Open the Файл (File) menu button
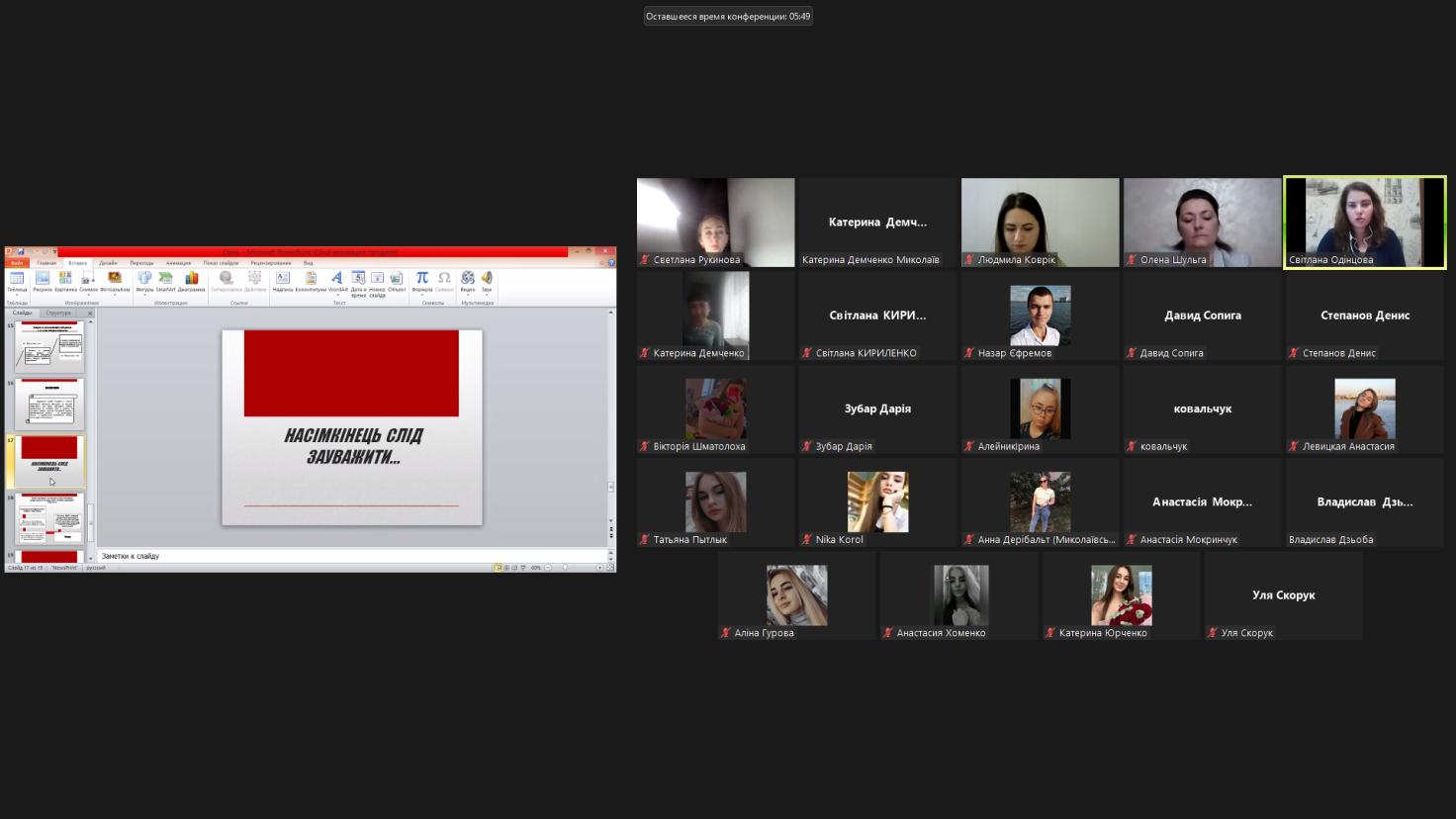Screen dimensions: 1456x819 tap(17, 263)
